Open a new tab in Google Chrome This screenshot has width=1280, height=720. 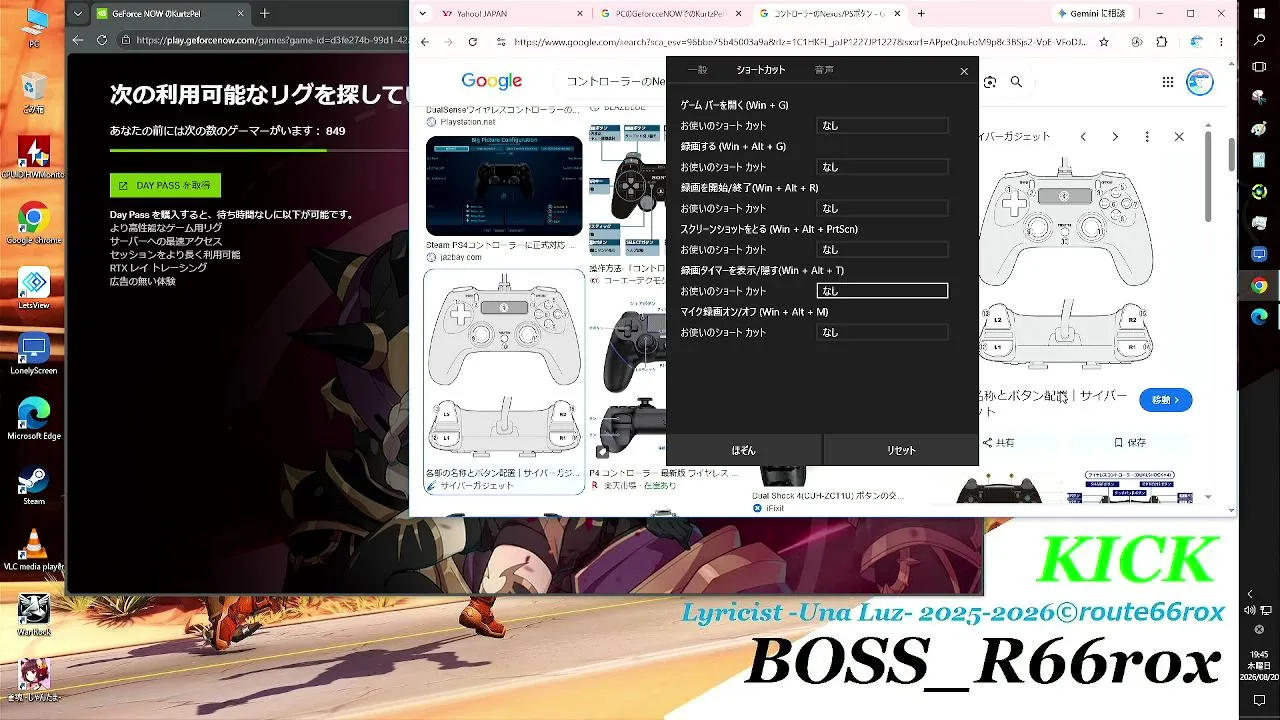(921, 14)
